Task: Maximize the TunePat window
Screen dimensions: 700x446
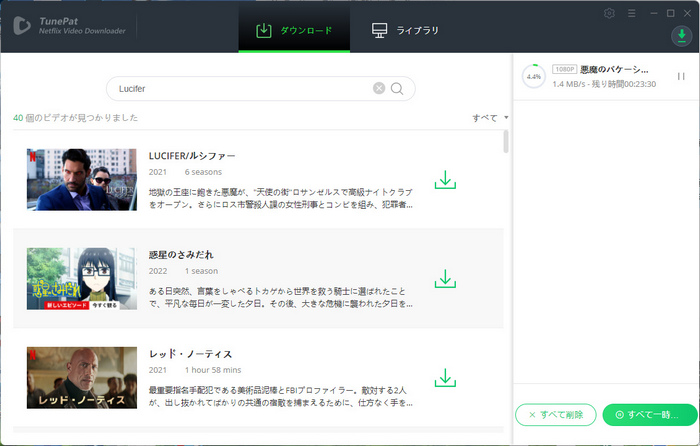Action: click(671, 13)
